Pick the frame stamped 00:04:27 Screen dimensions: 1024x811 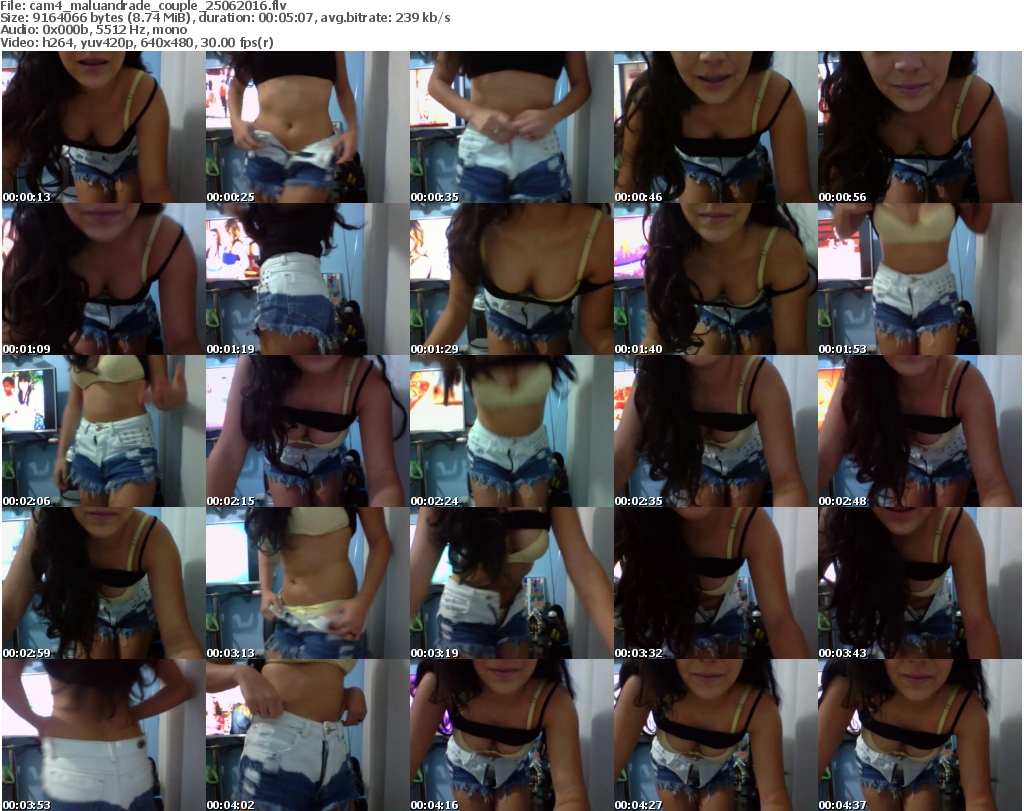click(715, 735)
